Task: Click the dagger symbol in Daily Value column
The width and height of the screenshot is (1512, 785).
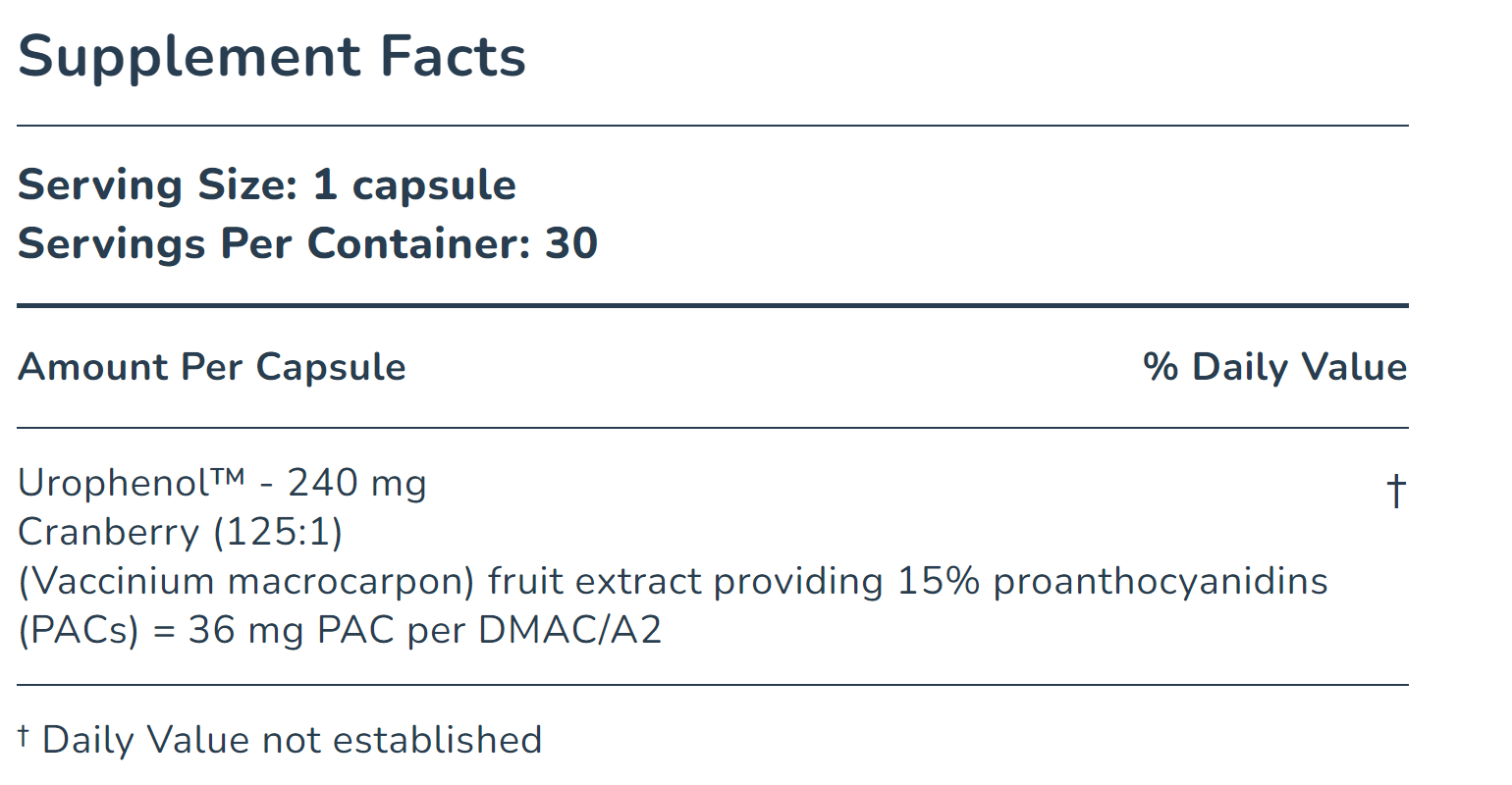Action: [x=1396, y=490]
